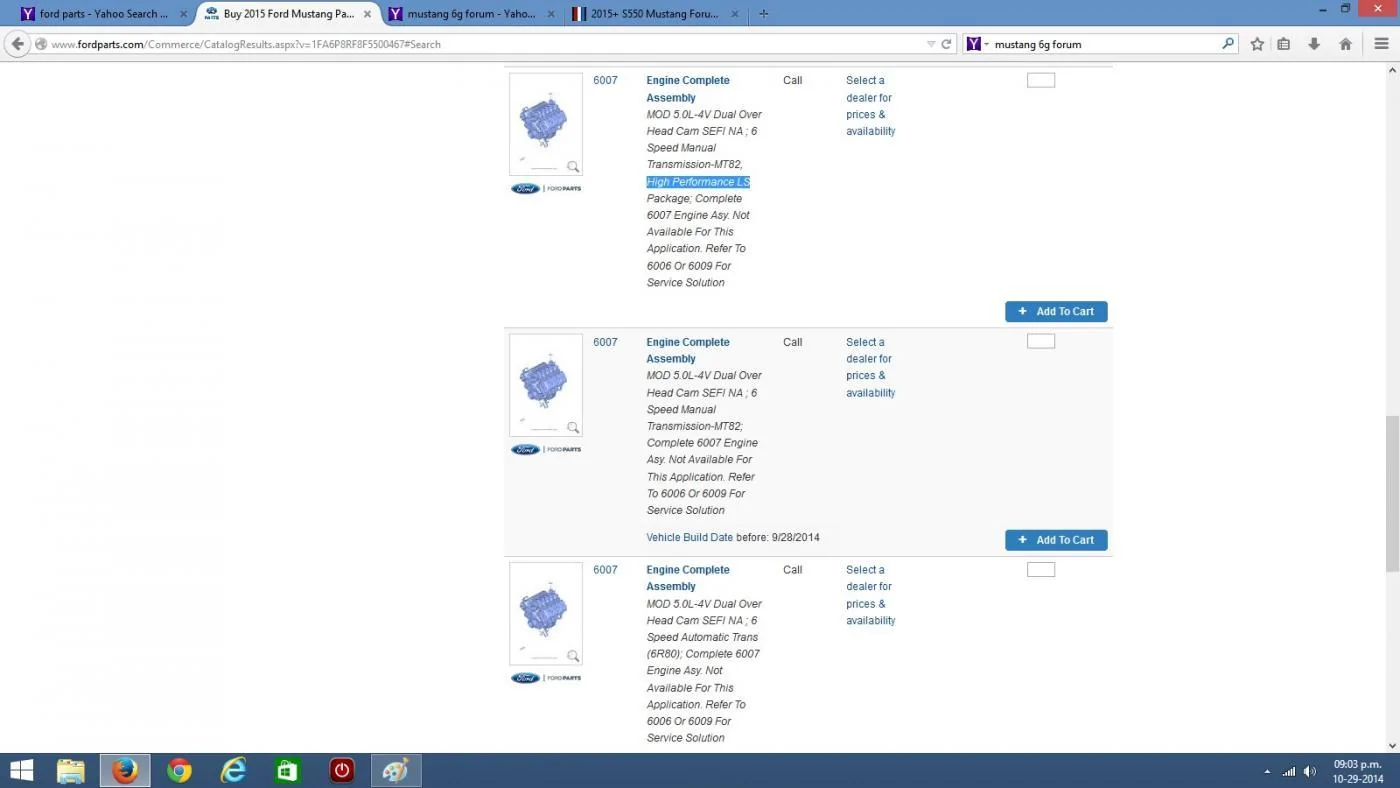
Task: Click Ford Parts logo under High Performance LS item
Action: (546, 188)
